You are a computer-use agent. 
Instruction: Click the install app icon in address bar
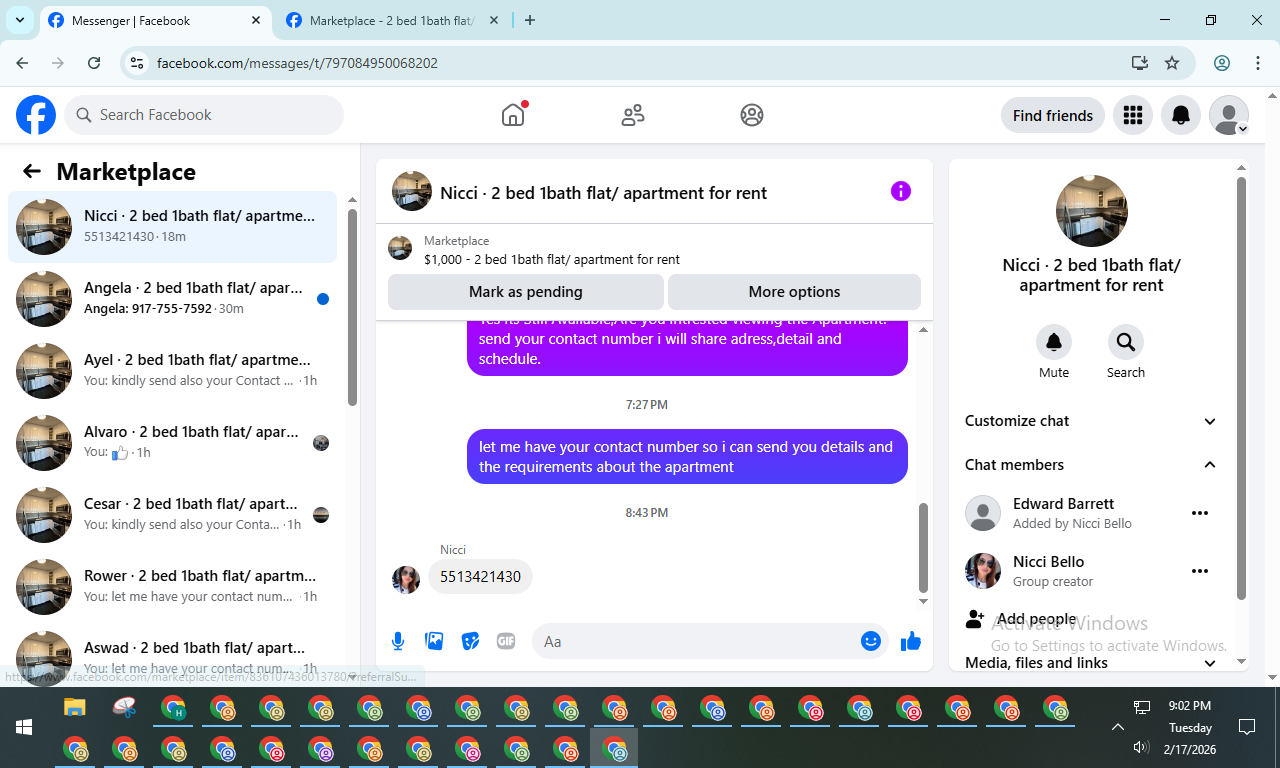click(x=1140, y=63)
